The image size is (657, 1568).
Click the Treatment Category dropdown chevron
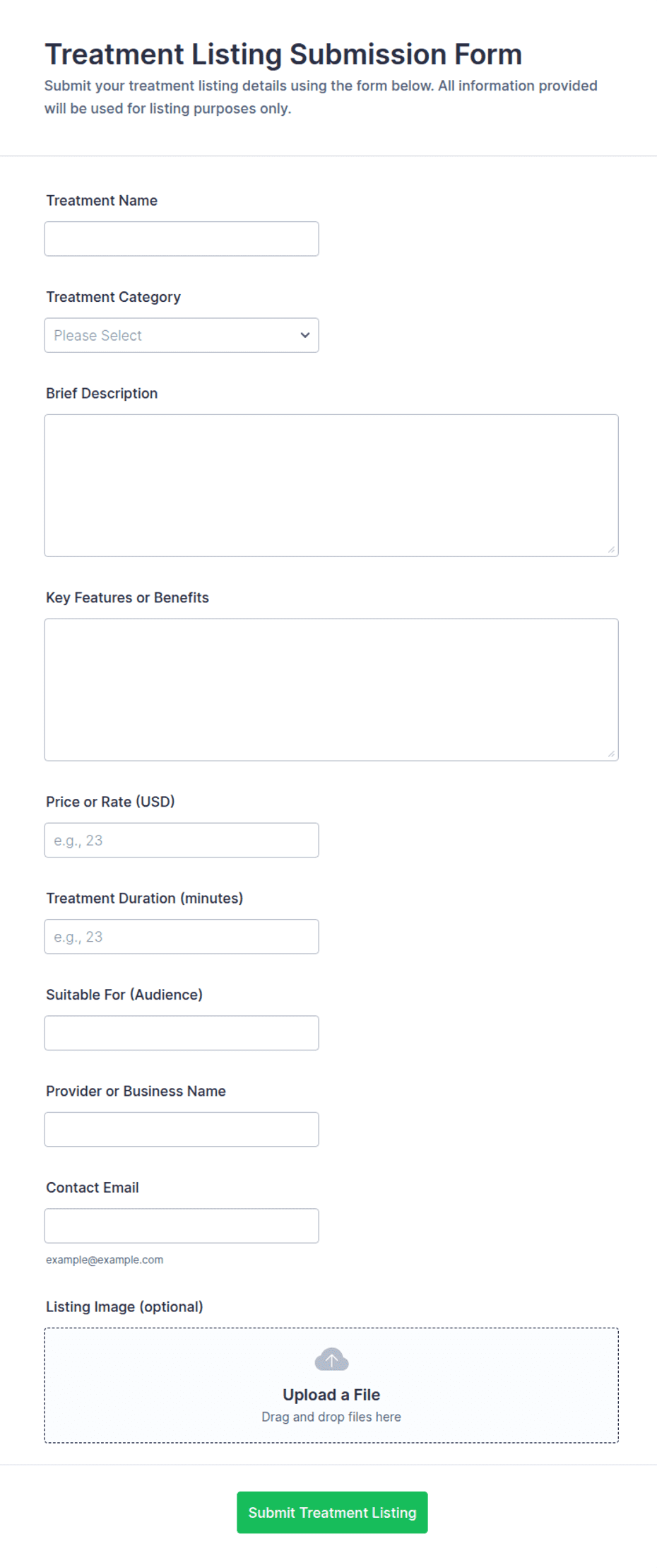pyautogui.click(x=305, y=335)
